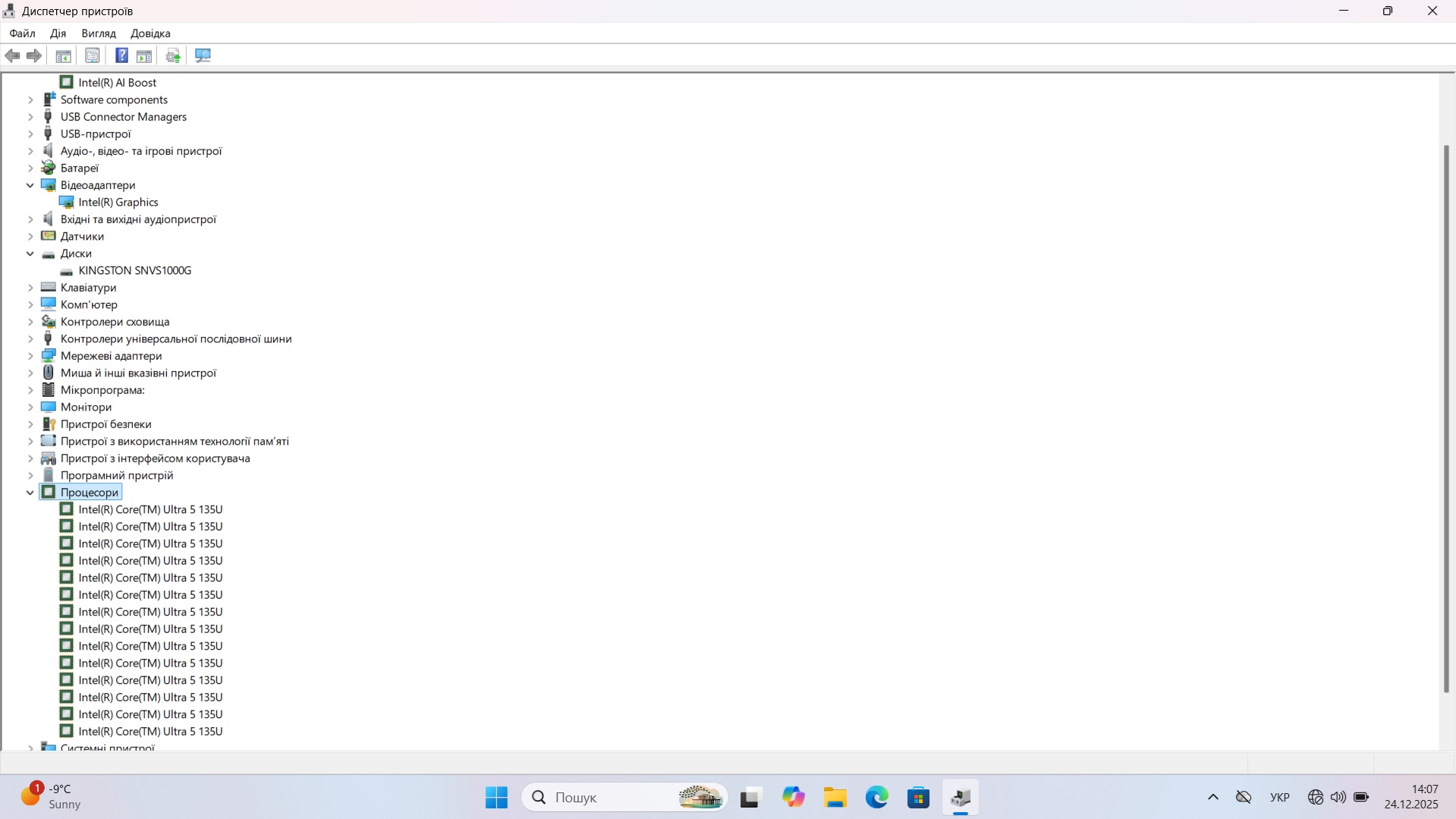This screenshot has width=1456, height=819.
Task: Collapse the Процесори category
Action: click(30, 493)
